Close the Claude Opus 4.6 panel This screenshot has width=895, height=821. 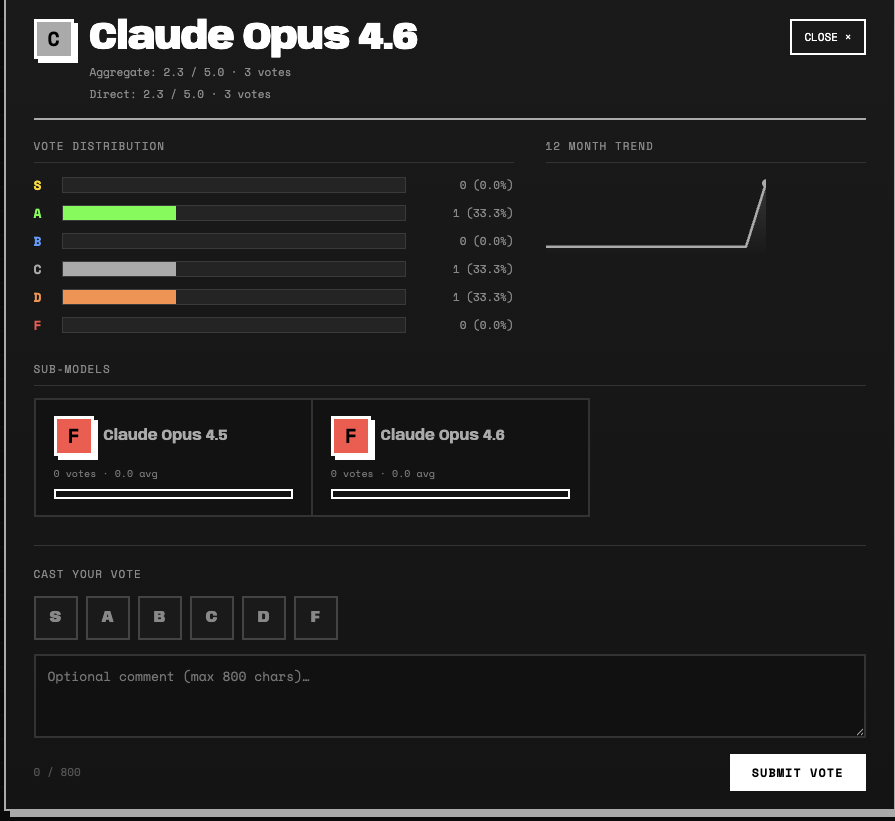[x=827, y=37]
